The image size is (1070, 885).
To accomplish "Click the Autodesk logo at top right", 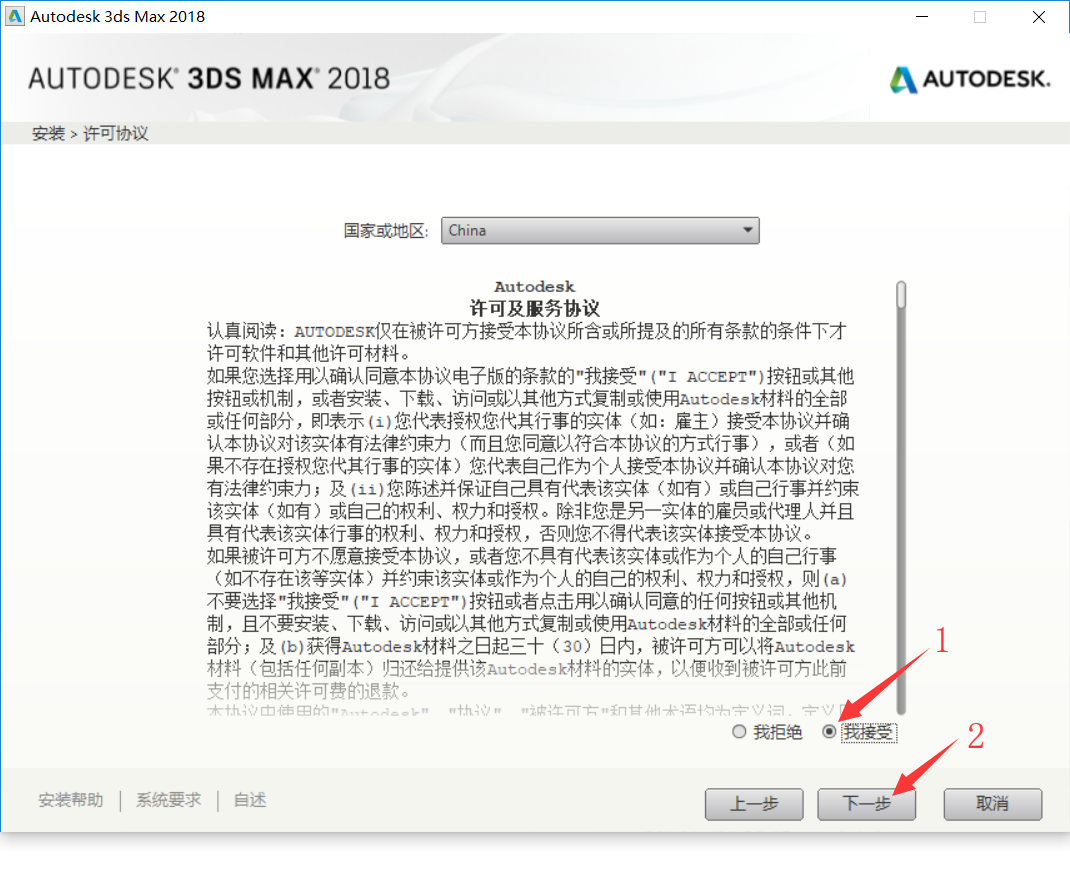I will pos(970,80).
